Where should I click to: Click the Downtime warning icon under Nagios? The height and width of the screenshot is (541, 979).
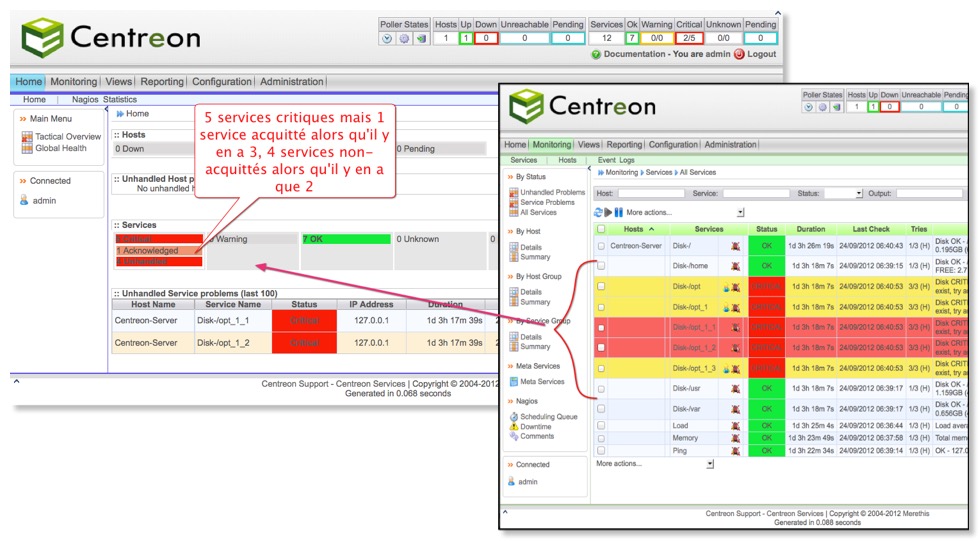pos(514,426)
